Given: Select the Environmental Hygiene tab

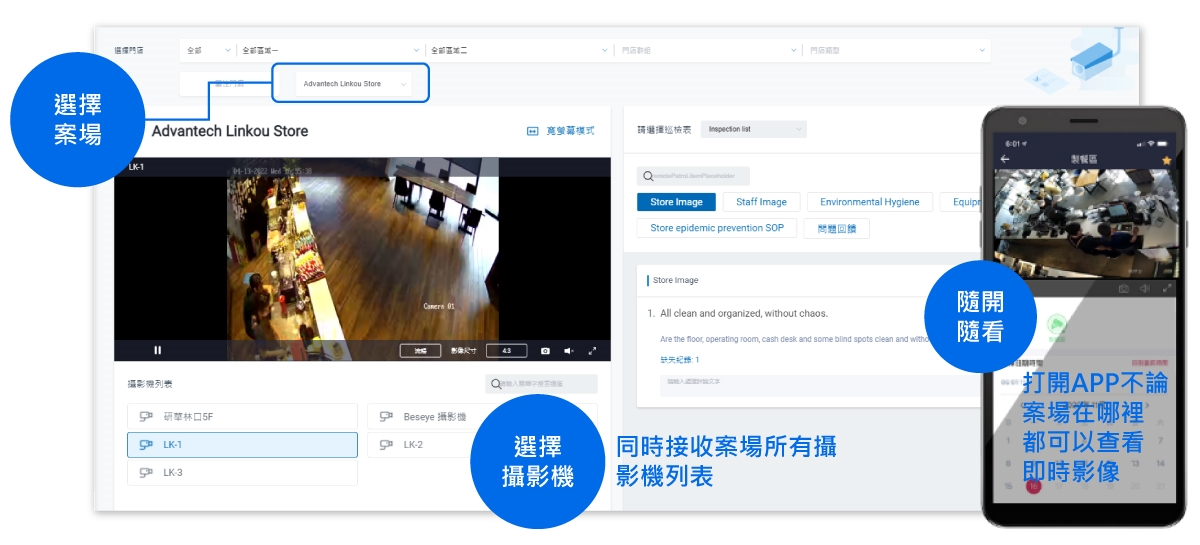Looking at the screenshot, I should (870, 202).
